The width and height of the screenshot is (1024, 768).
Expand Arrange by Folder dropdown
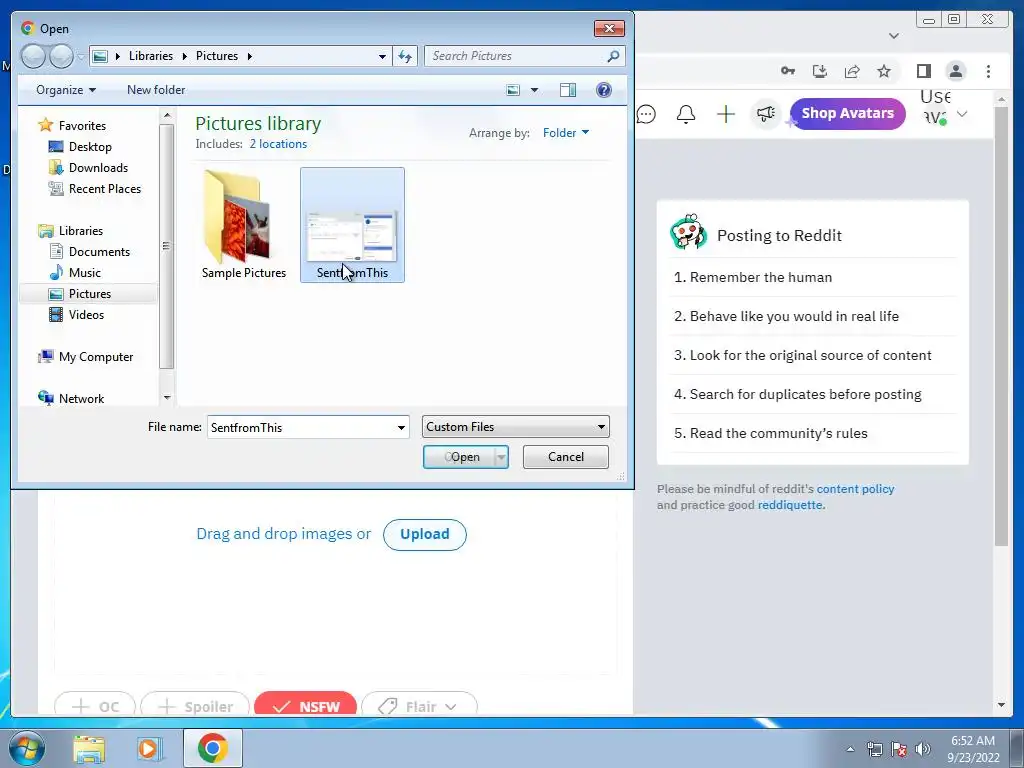coord(566,133)
